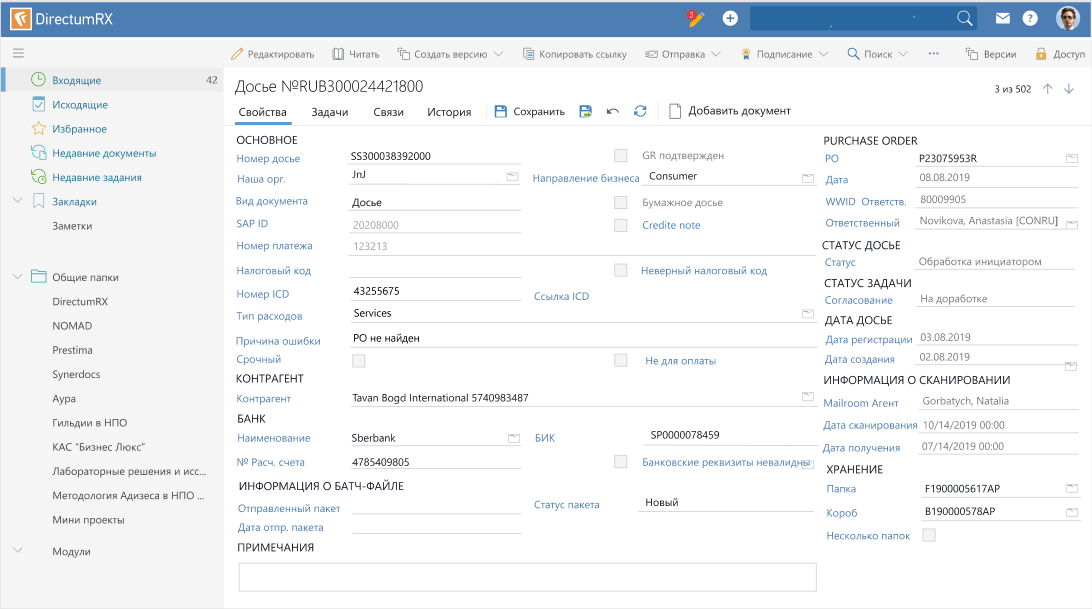Screen dimensions: 1092x609
Task: Open Недавние задания in sidebar
Action: click(x=97, y=178)
